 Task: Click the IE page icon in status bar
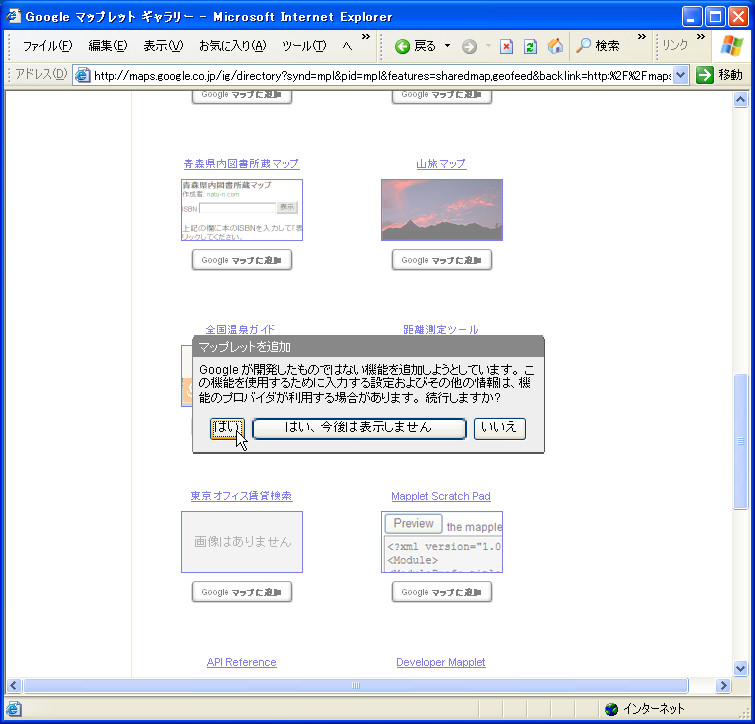click(13, 709)
